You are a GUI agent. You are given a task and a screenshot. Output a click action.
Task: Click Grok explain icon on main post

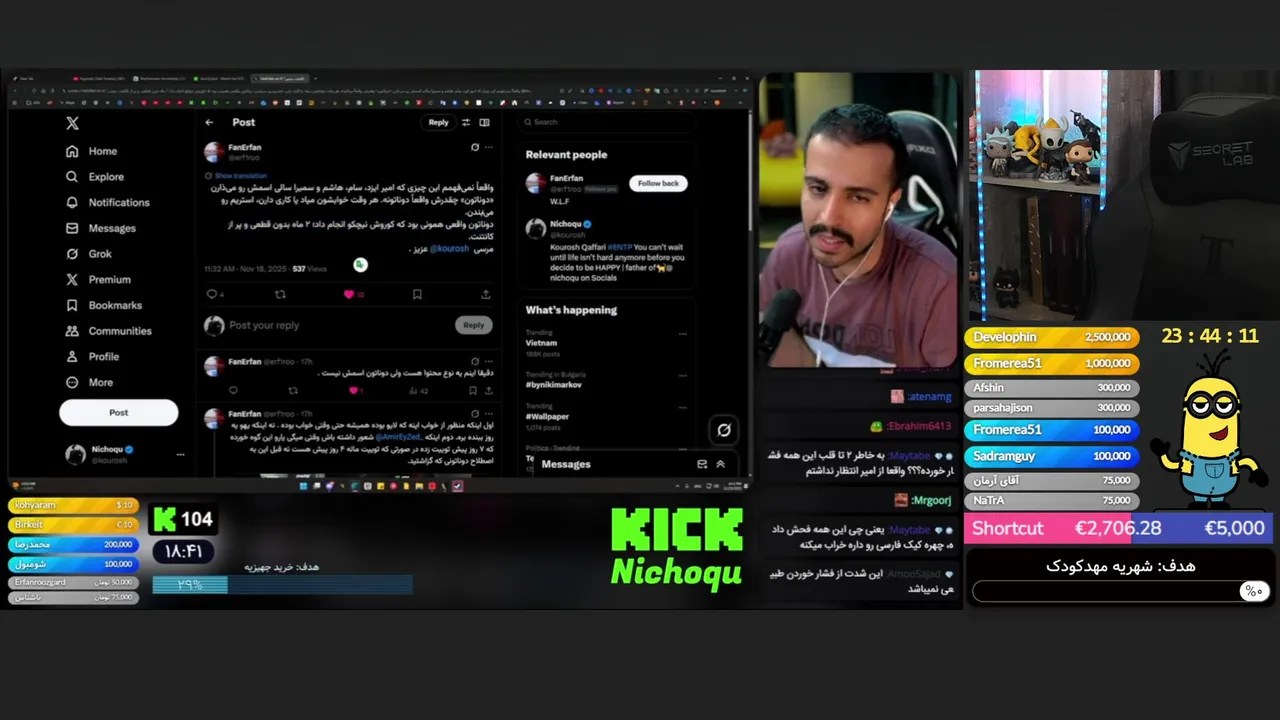point(475,147)
